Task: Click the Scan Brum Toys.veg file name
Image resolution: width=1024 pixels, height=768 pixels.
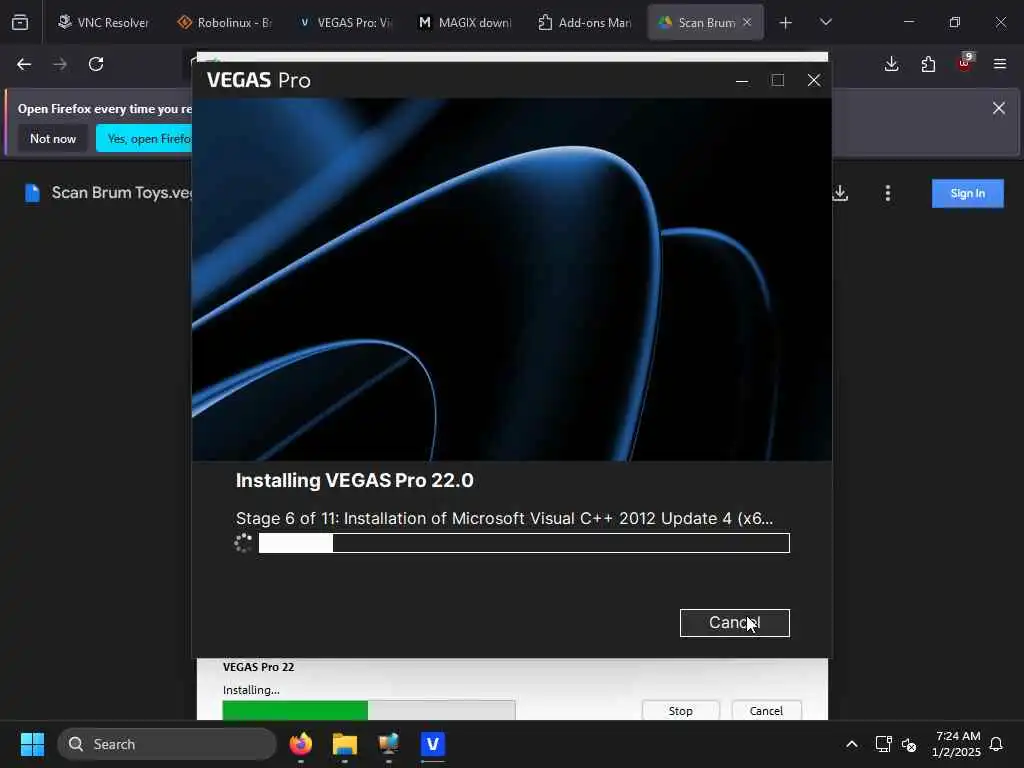Action: click(122, 193)
